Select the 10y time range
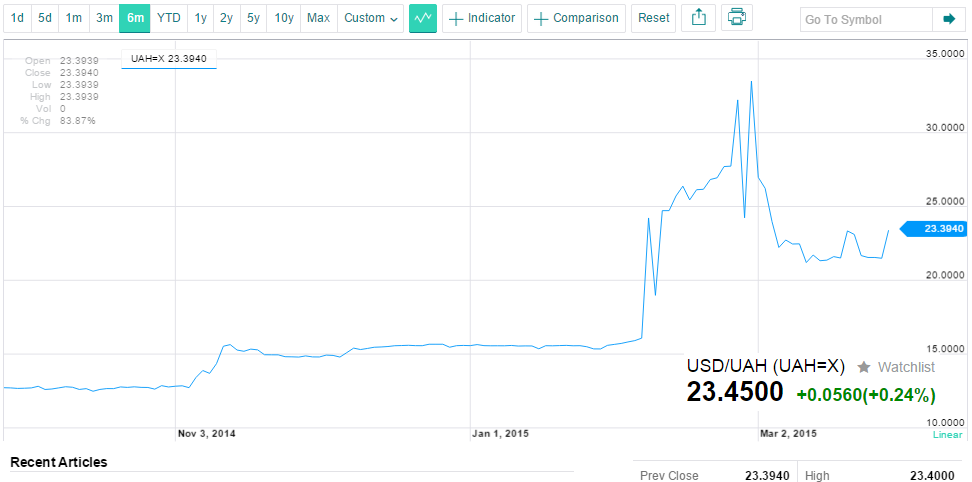 (284, 18)
